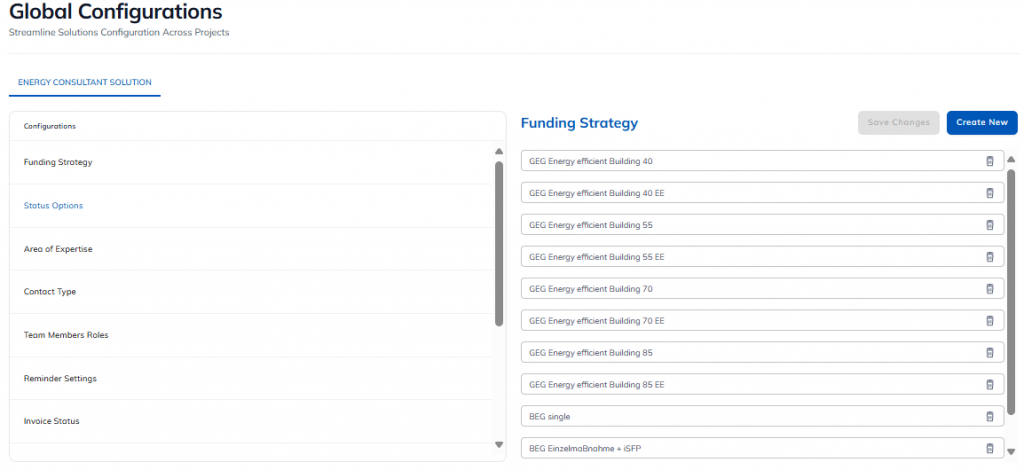Open Invoice Status configuration

click(51, 421)
